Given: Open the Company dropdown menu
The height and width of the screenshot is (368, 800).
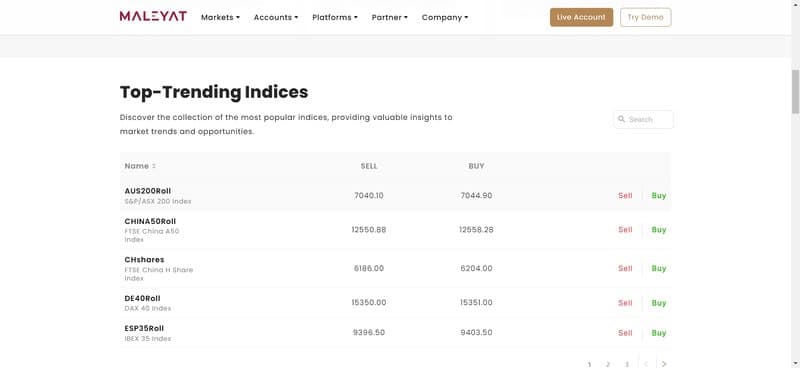Looking at the screenshot, I should (445, 17).
